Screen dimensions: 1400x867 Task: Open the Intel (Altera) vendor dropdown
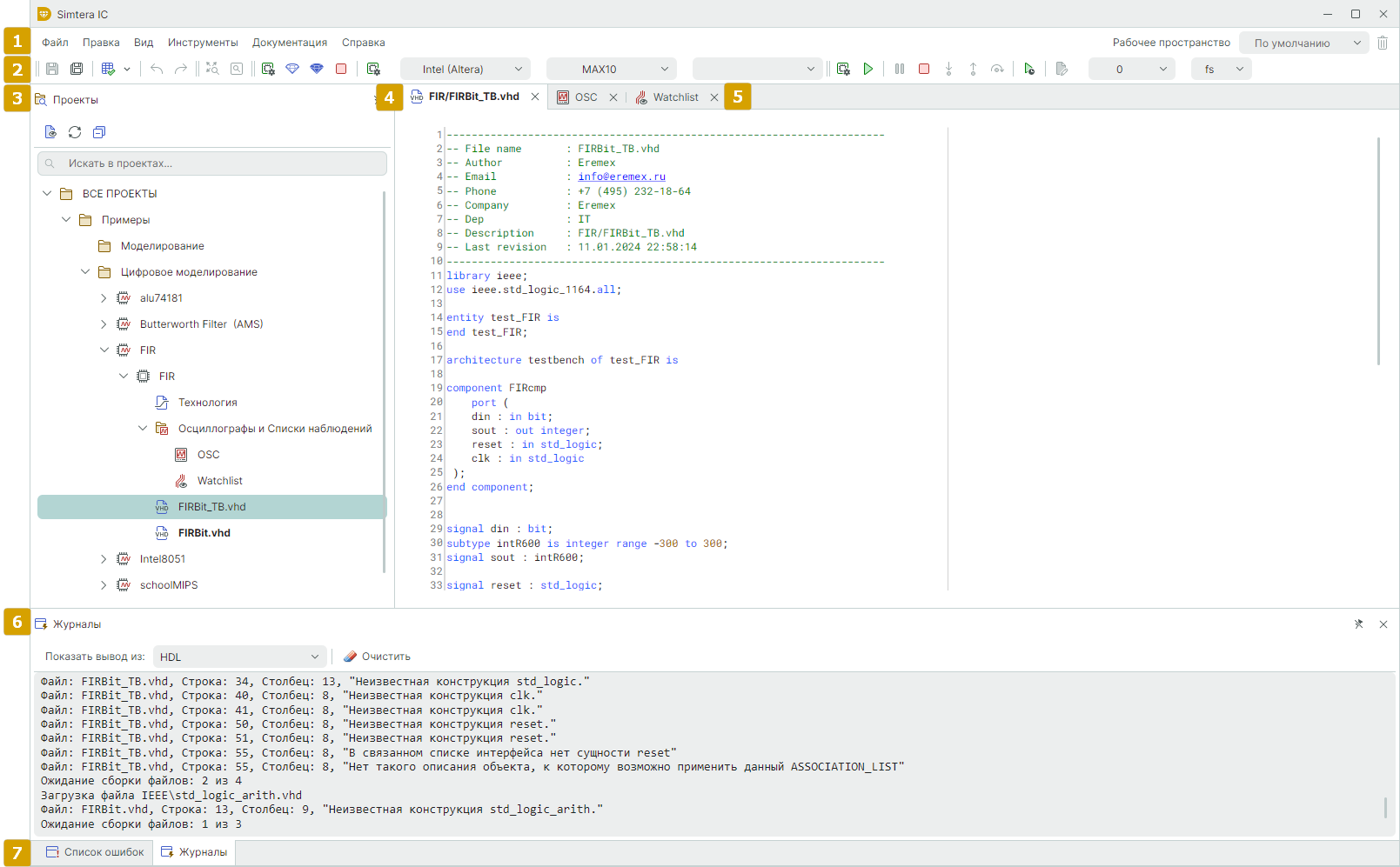(x=465, y=69)
